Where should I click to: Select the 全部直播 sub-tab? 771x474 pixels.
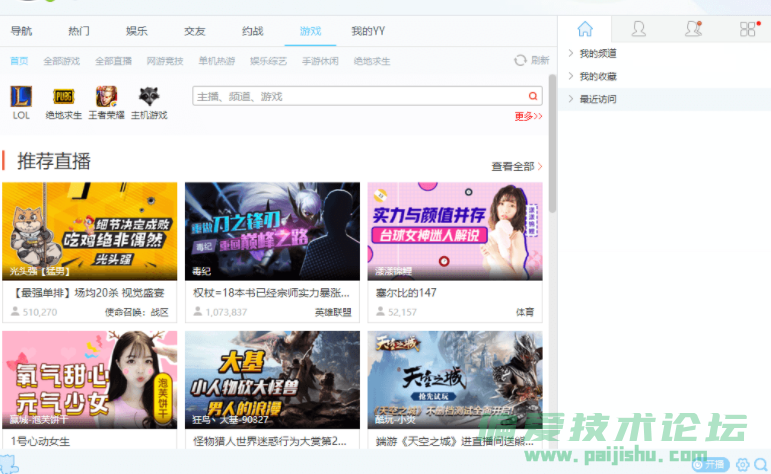113,61
